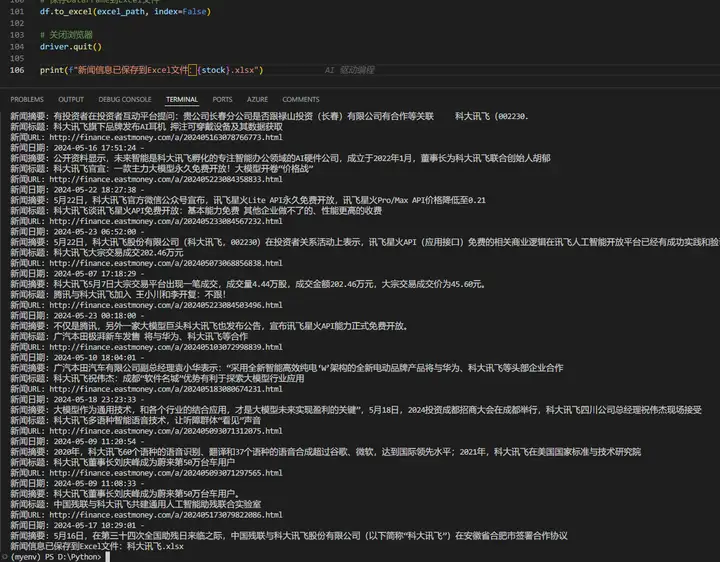Click the terminal prompt (myenv) PS D:\Python>
The image size is (720, 562).
(56, 557)
